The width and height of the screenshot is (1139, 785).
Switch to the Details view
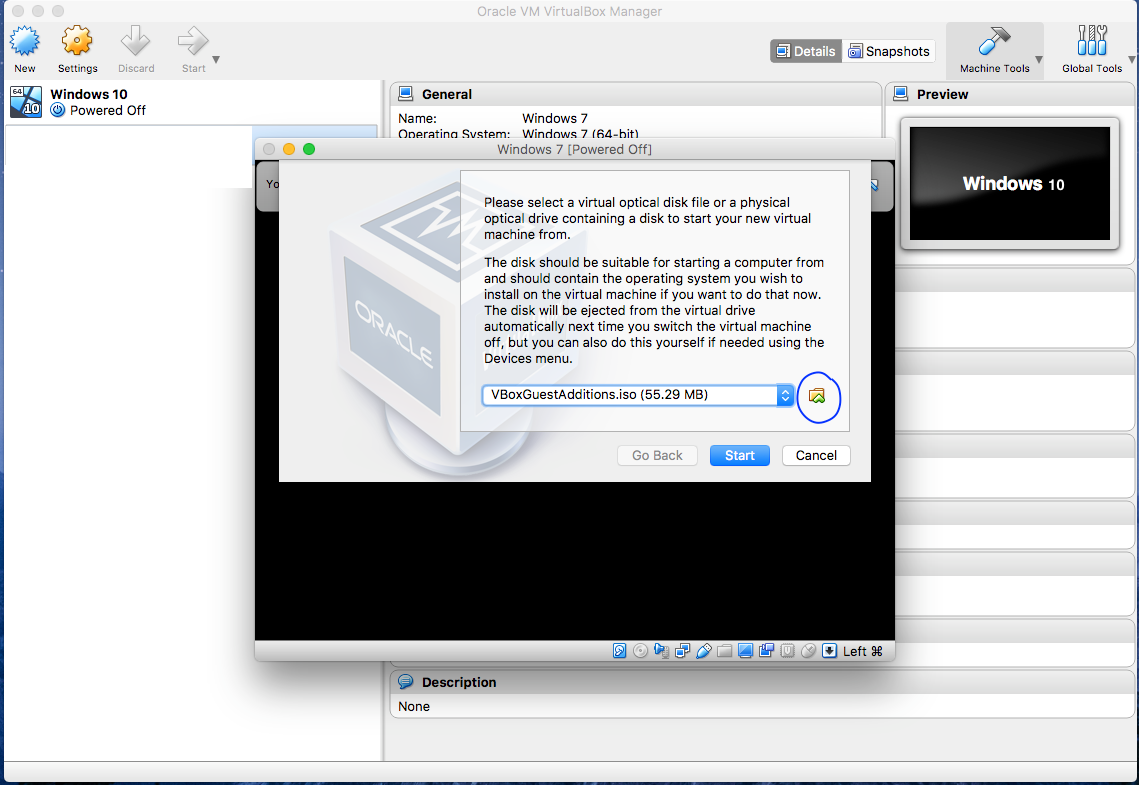[x=806, y=52]
